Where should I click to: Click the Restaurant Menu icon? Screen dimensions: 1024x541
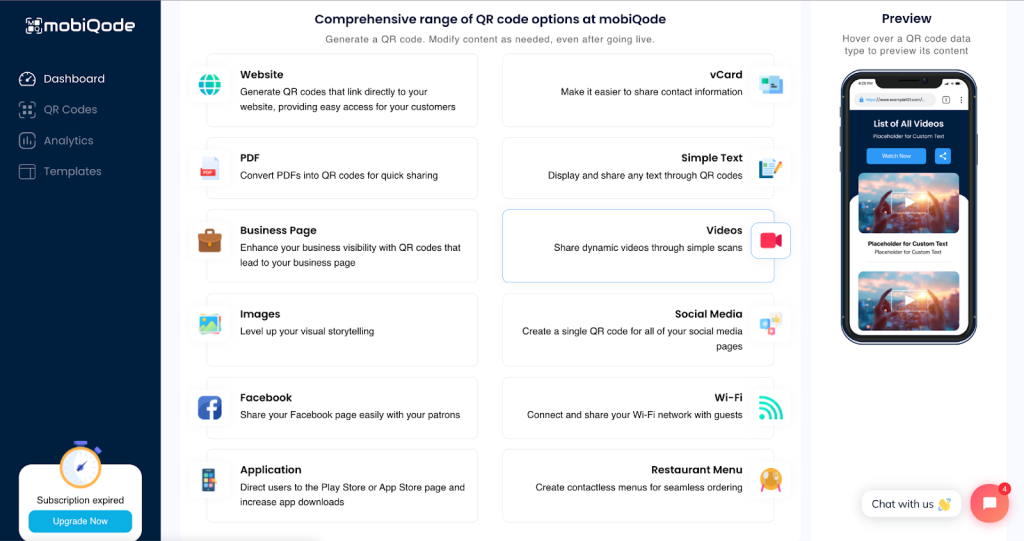770,479
